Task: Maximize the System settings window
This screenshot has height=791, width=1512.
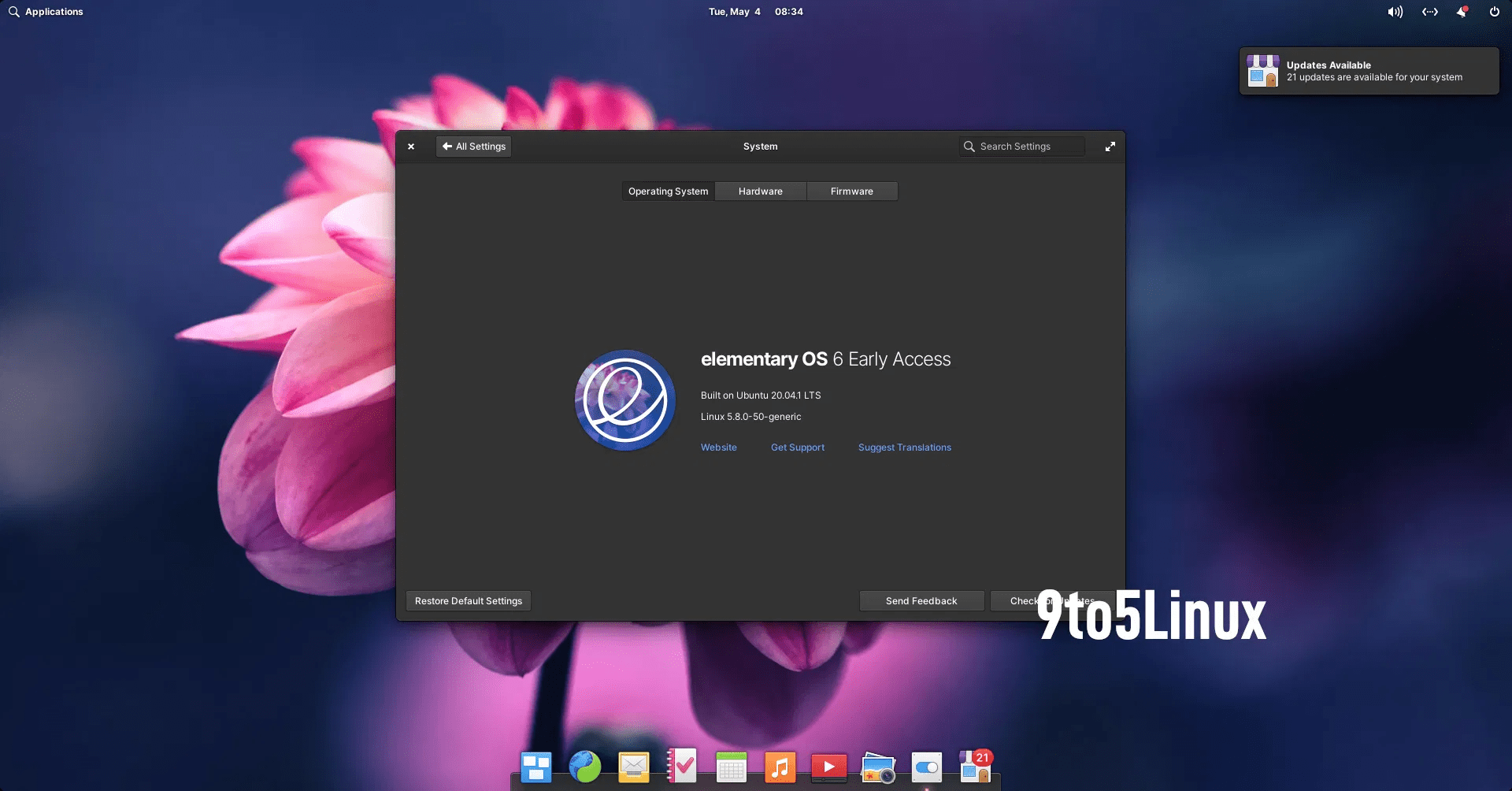Action: 1110,147
